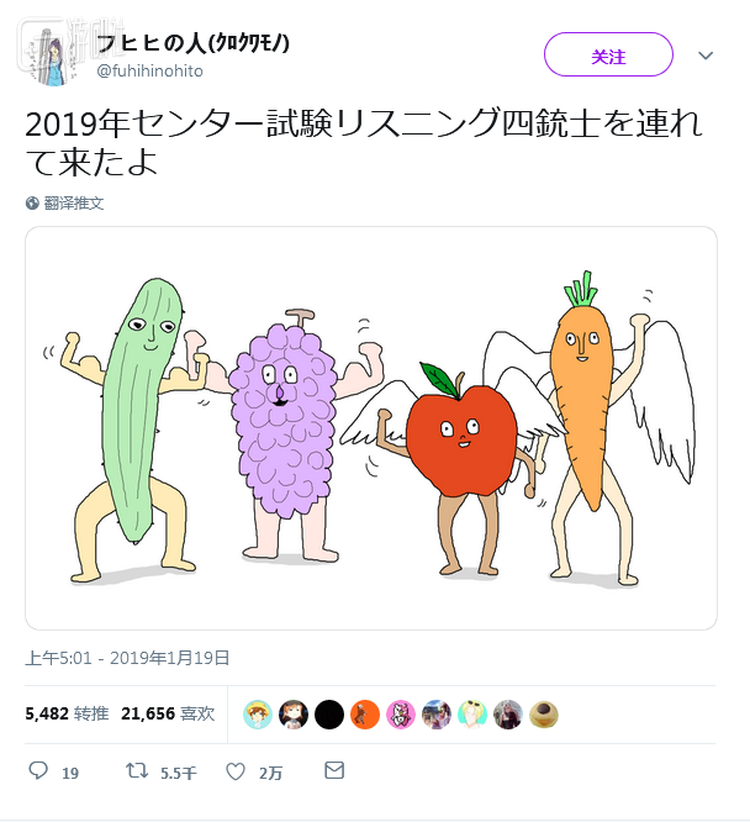
Task: Click the globe icon beside translate tweet
Action: point(33,203)
